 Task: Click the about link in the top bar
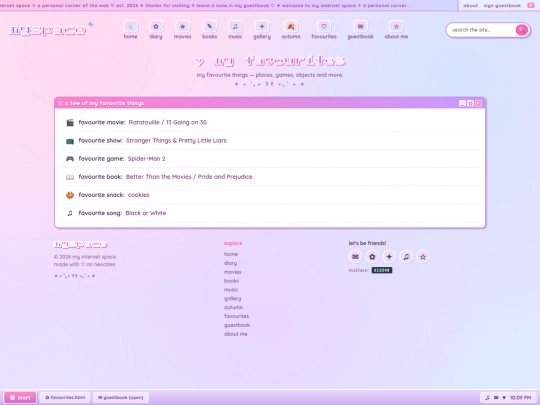click(470, 6)
